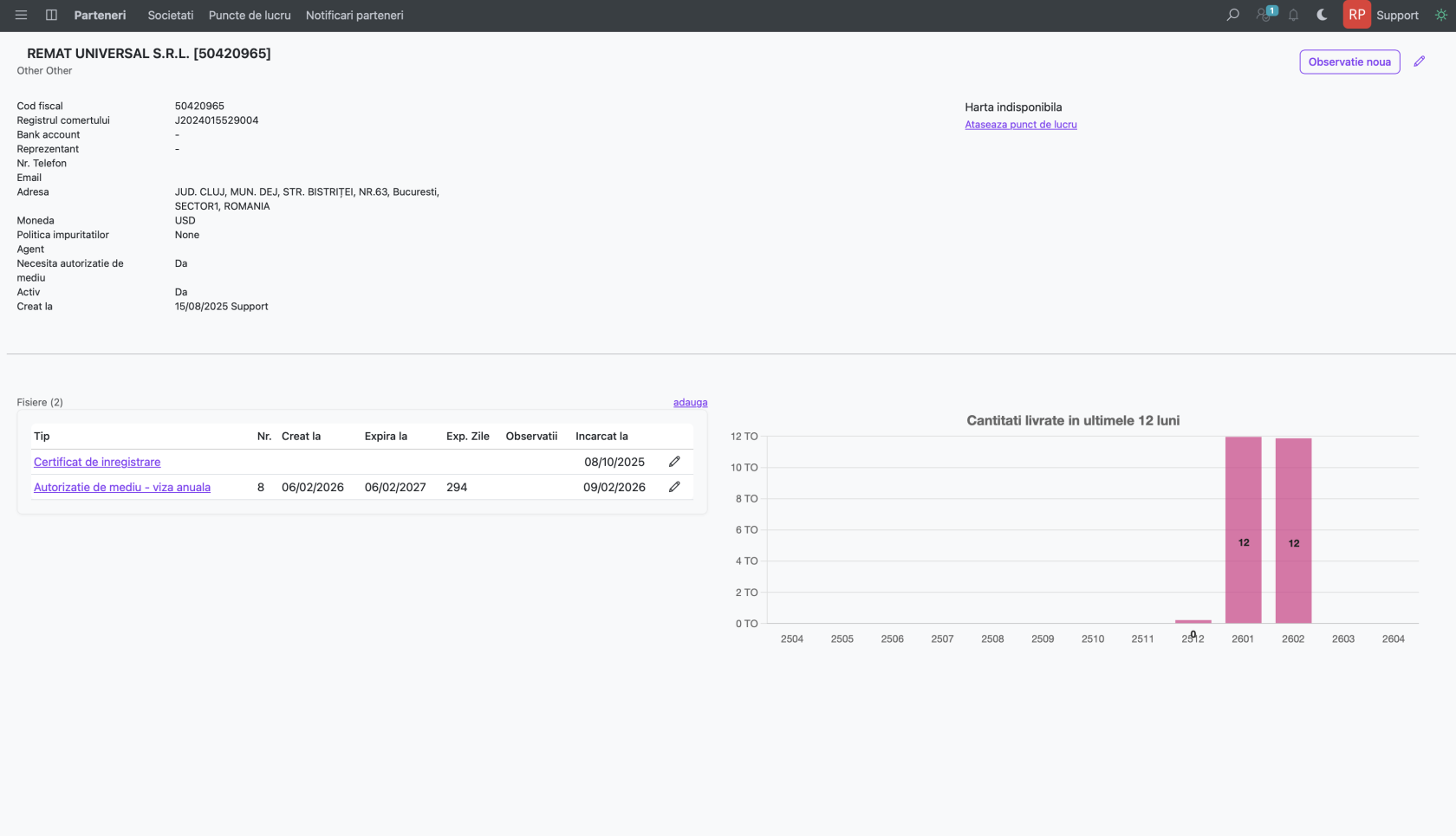Click the Fisiere (2) heading
The image size is (1456, 836).
tap(40, 402)
